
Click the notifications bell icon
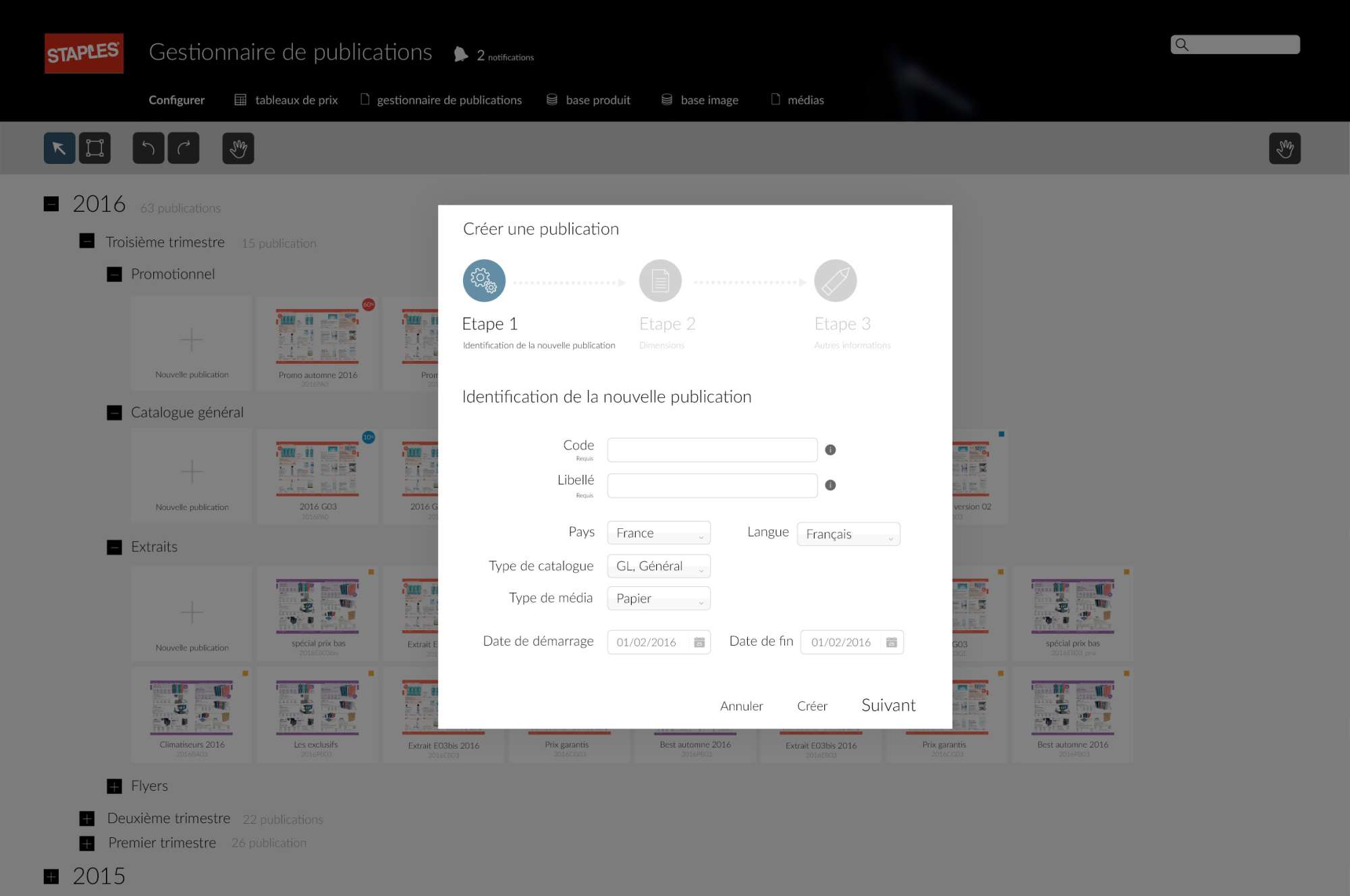461,55
